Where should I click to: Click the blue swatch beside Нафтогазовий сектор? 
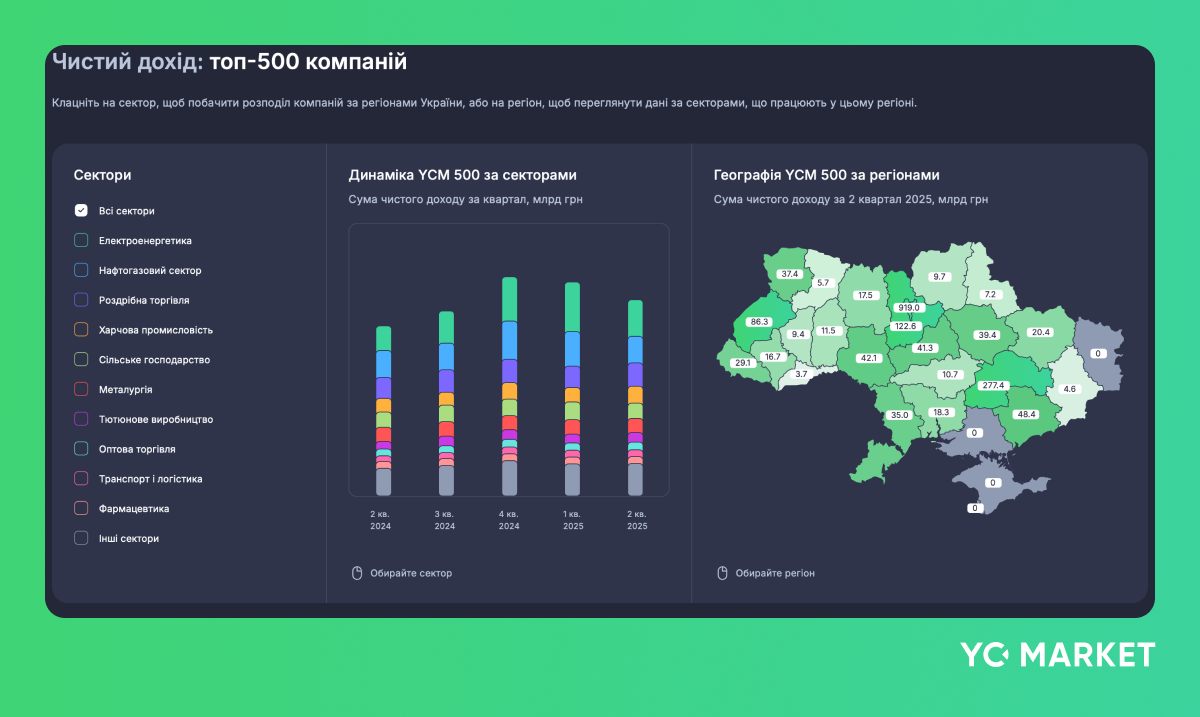point(80,270)
